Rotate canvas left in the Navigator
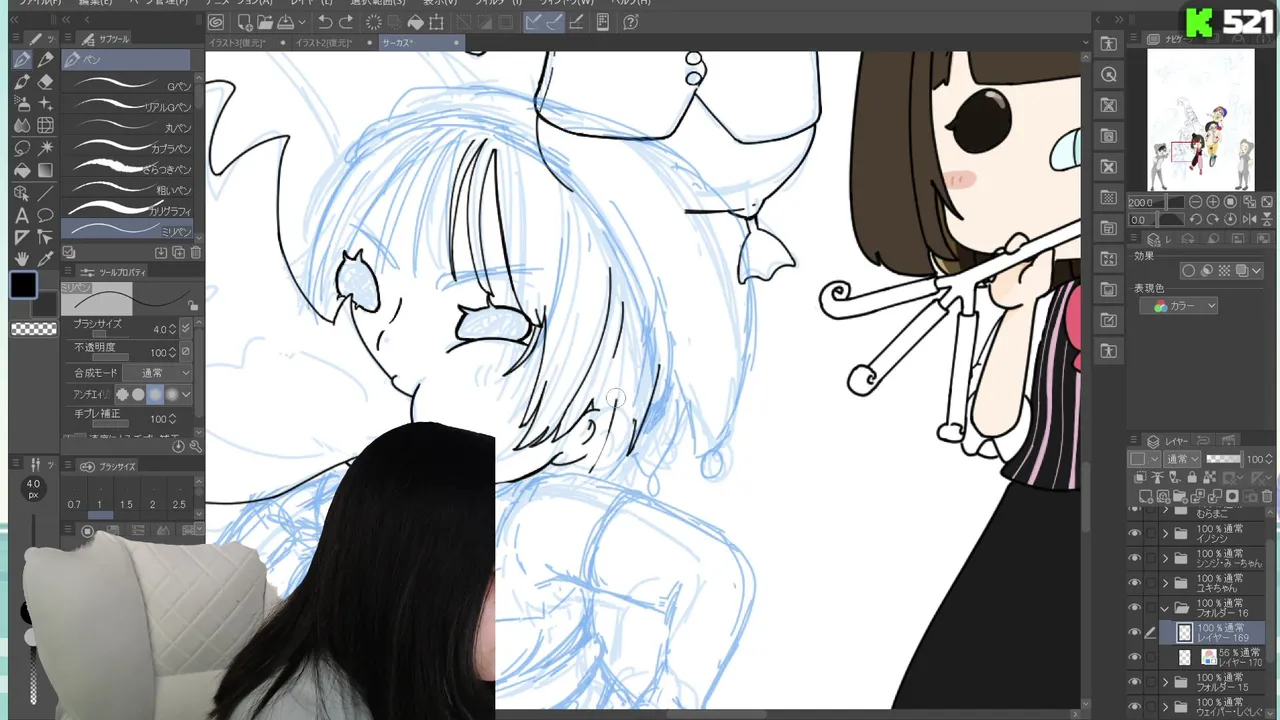This screenshot has height=720, width=1280. click(x=1196, y=219)
